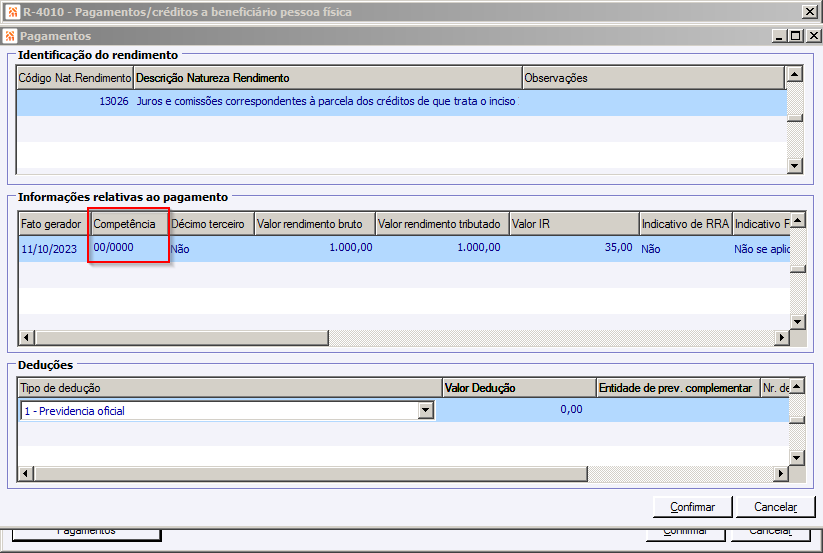Click the Confirmar button in Pagamentos window

tap(692, 507)
